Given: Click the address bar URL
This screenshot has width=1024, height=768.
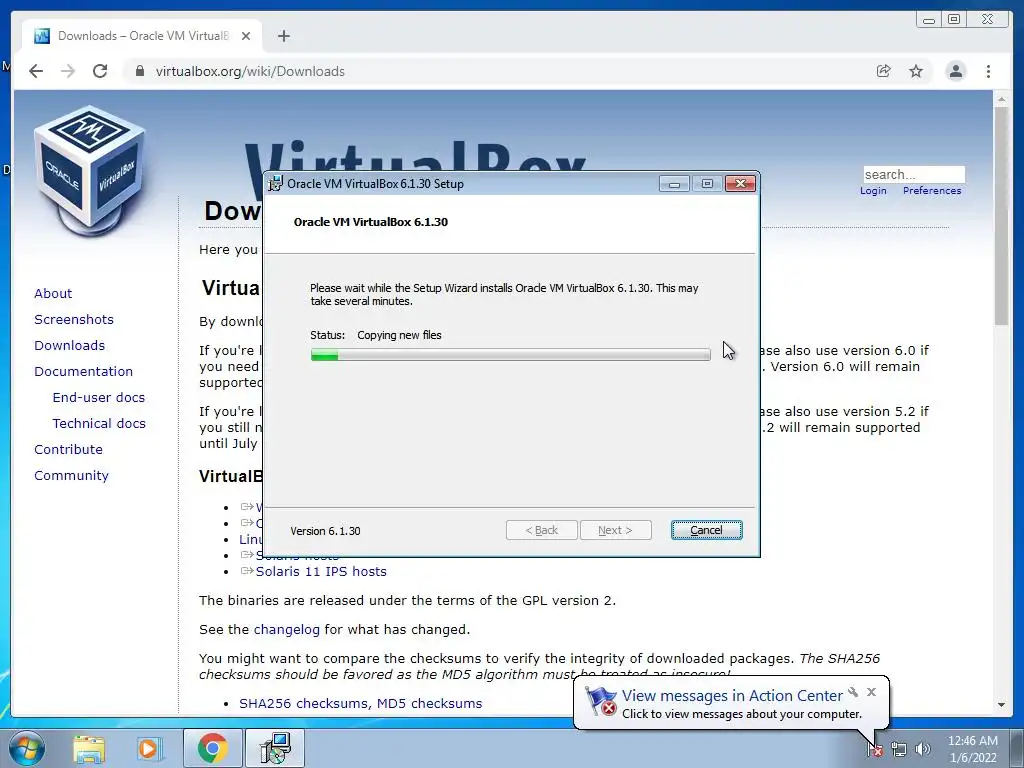Looking at the screenshot, I should click(x=250, y=71).
